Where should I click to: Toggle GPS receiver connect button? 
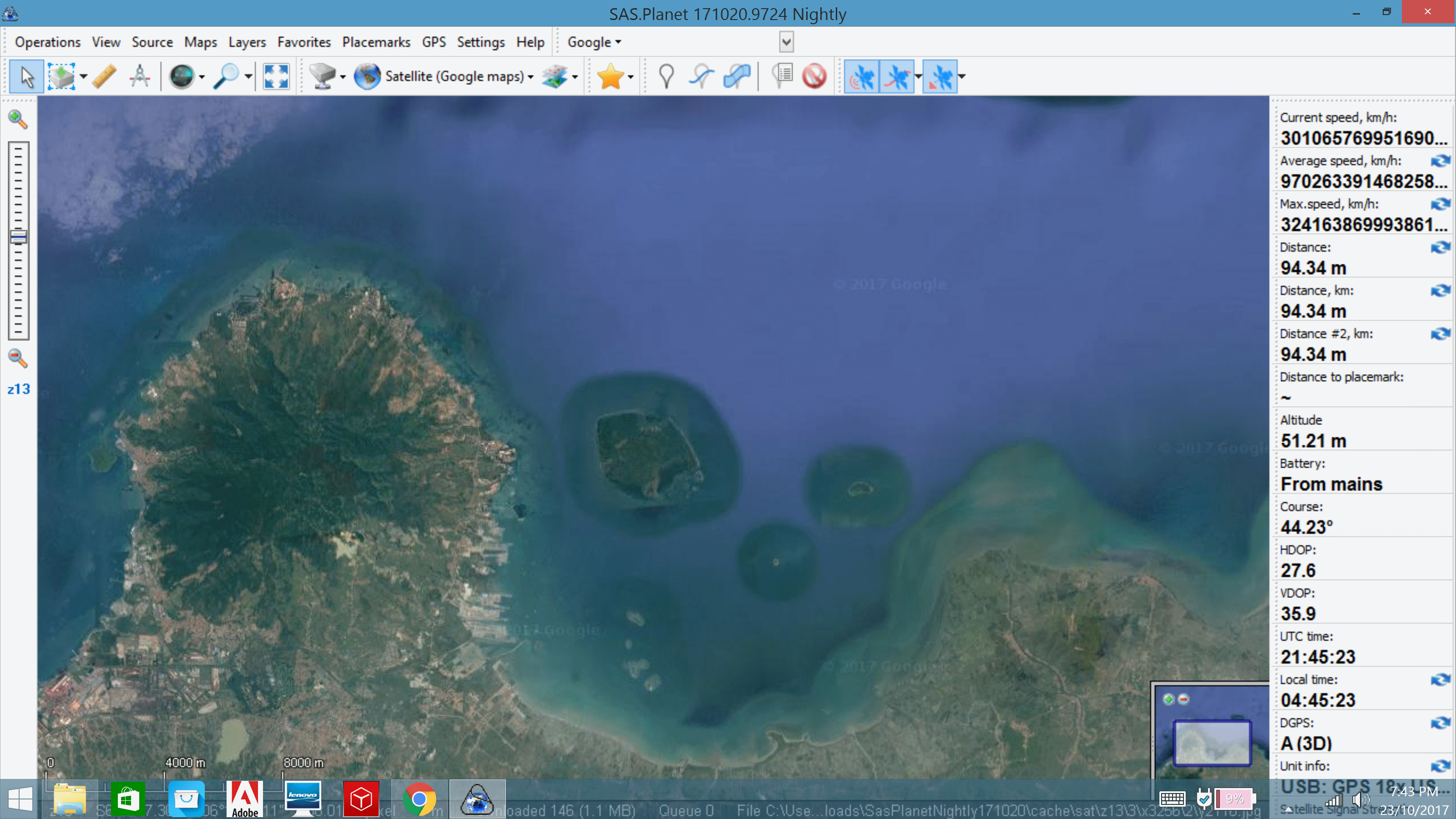click(x=861, y=76)
